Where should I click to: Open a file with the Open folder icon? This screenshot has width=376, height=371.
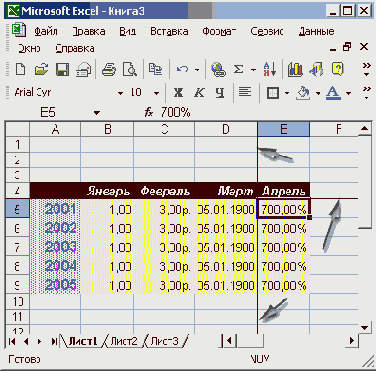coord(41,69)
